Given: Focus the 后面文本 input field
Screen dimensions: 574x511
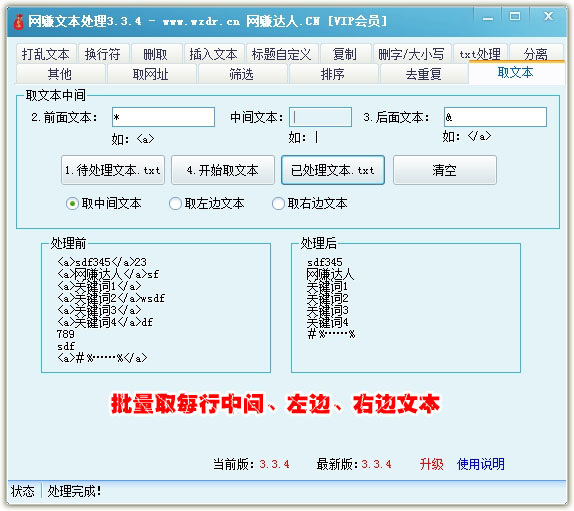Looking at the screenshot, I should point(495,117).
